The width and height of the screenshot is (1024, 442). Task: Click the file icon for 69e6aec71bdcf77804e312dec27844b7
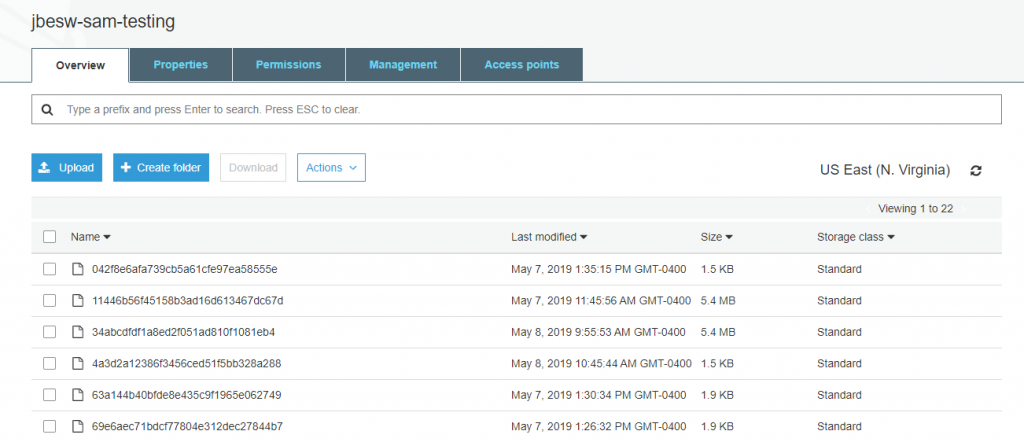(78, 426)
